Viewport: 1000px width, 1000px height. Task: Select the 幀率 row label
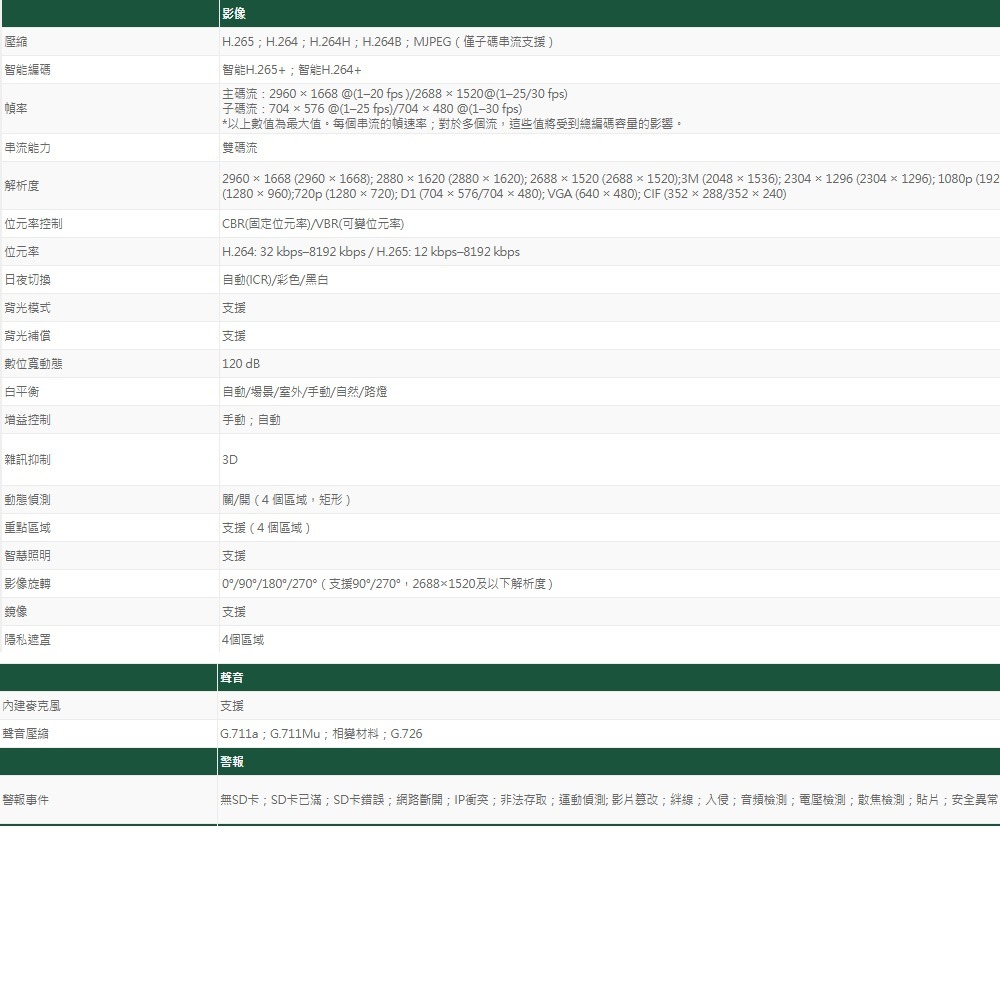(16, 108)
